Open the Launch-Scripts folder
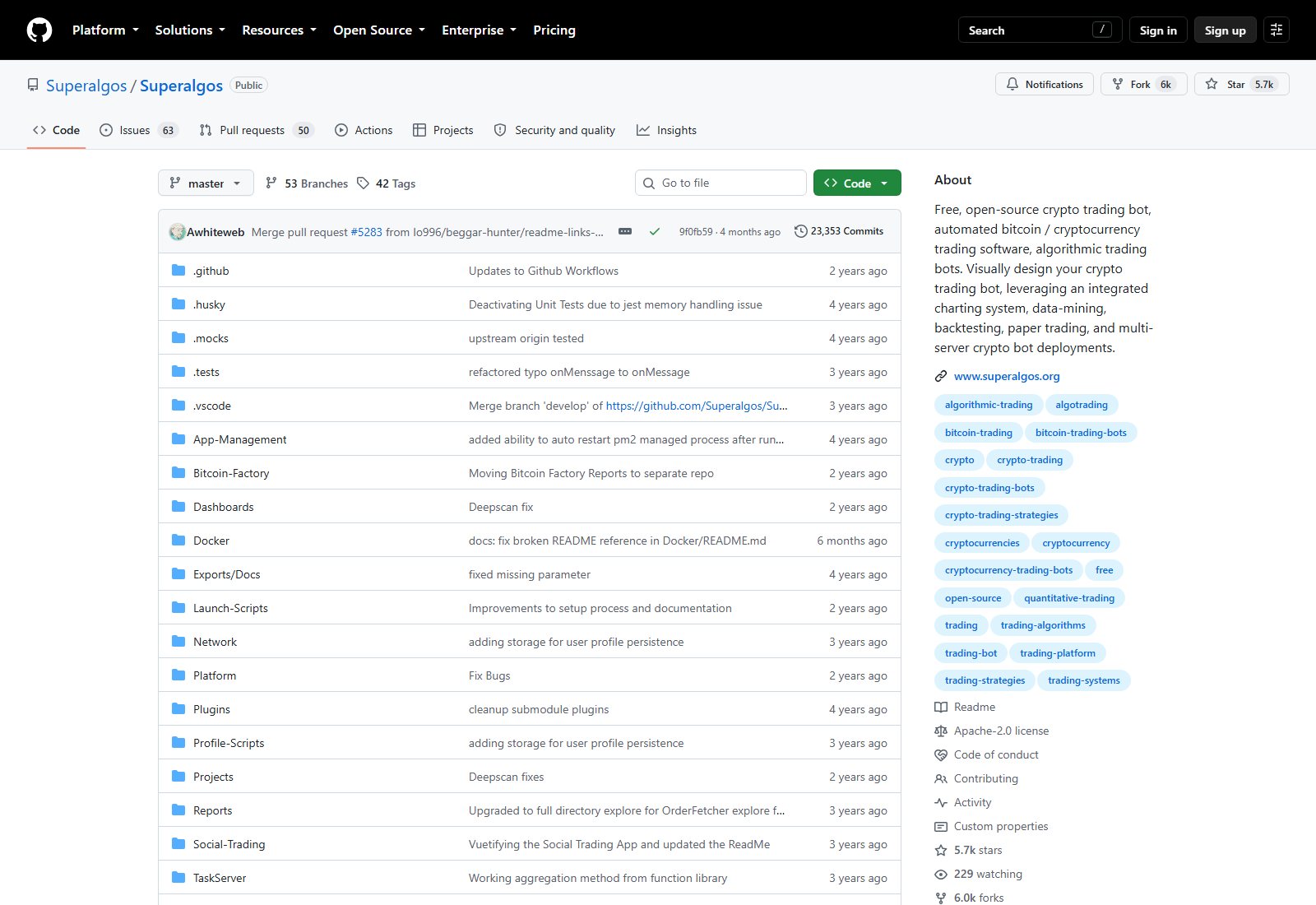Viewport: 1316px width, 905px height. [231, 608]
